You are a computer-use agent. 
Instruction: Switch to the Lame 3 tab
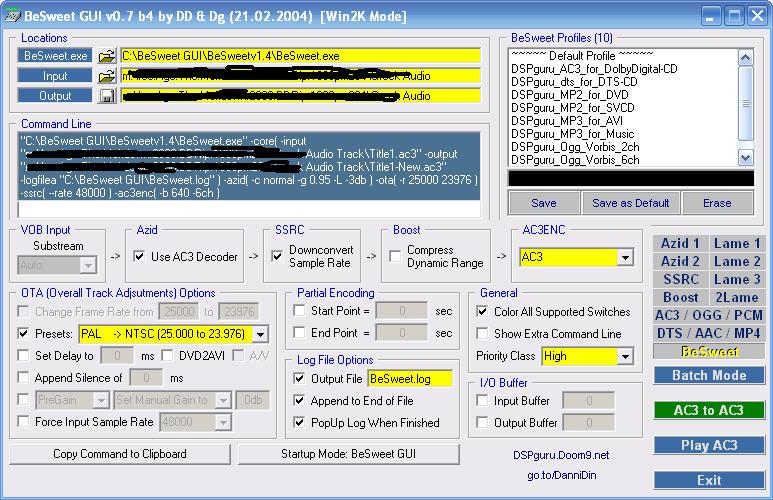(737, 279)
